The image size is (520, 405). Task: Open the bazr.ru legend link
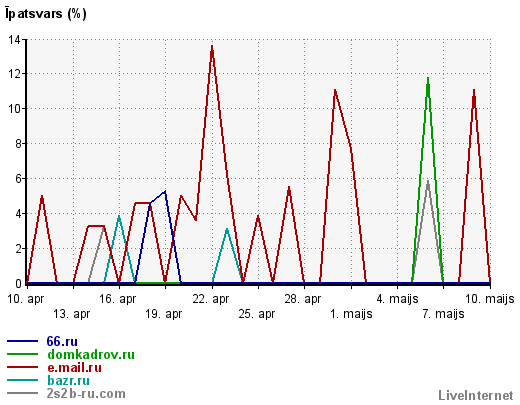click(x=68, y=380)
